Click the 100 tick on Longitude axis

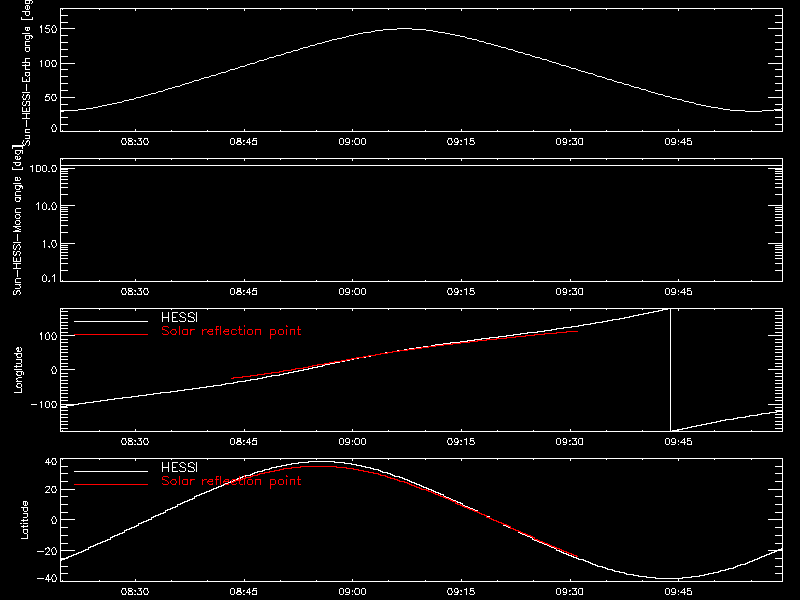pyautogui.click(x=49, y=336)
